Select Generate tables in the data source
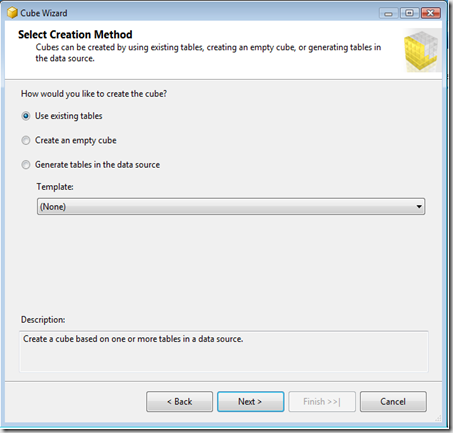This screenshot has height=433, width=453. tap(26, 165)
